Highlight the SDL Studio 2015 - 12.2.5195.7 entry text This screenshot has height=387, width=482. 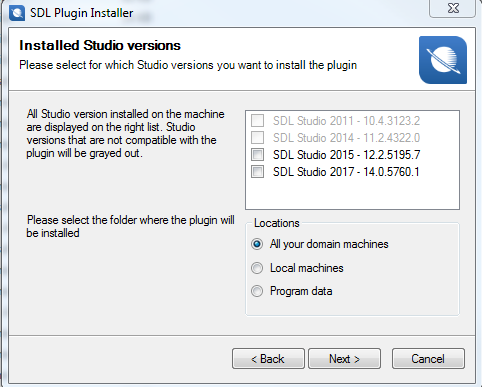pyautogui.click(x=346, y=155)
